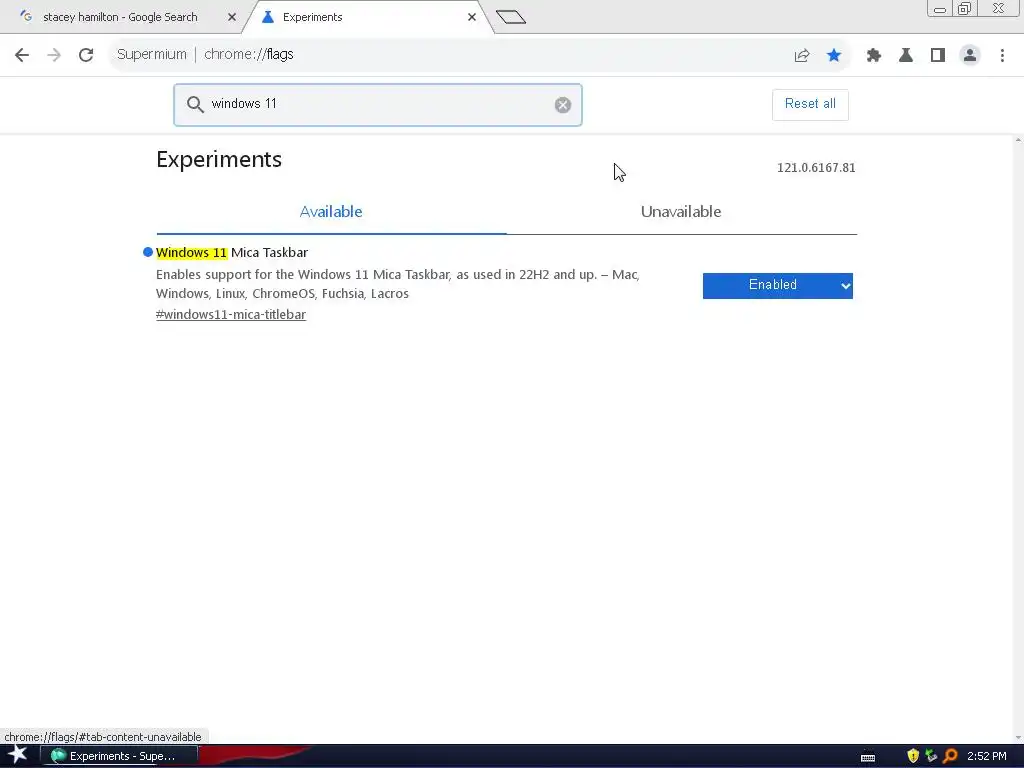Click the blue dot beside Windows 11 Mica Taskbar

[148, 252]
